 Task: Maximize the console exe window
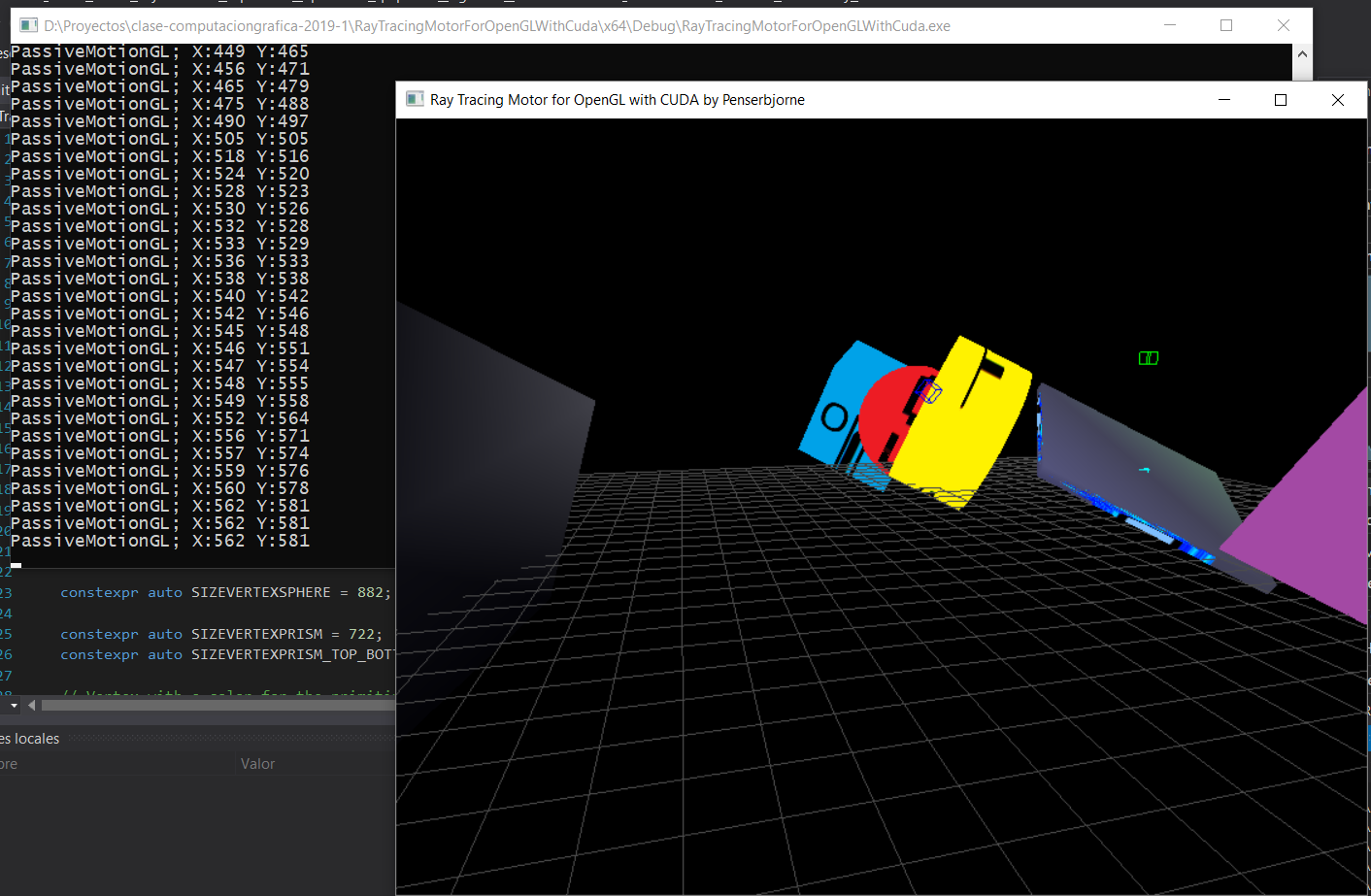coord(1226,25)
